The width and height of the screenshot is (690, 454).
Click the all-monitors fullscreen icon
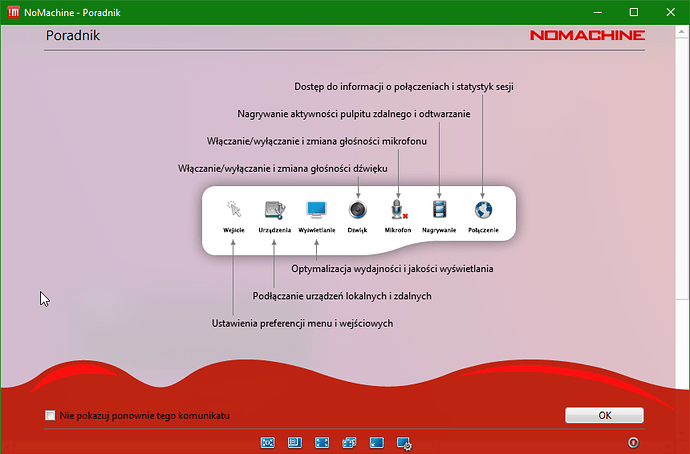(x=349, y=443)
